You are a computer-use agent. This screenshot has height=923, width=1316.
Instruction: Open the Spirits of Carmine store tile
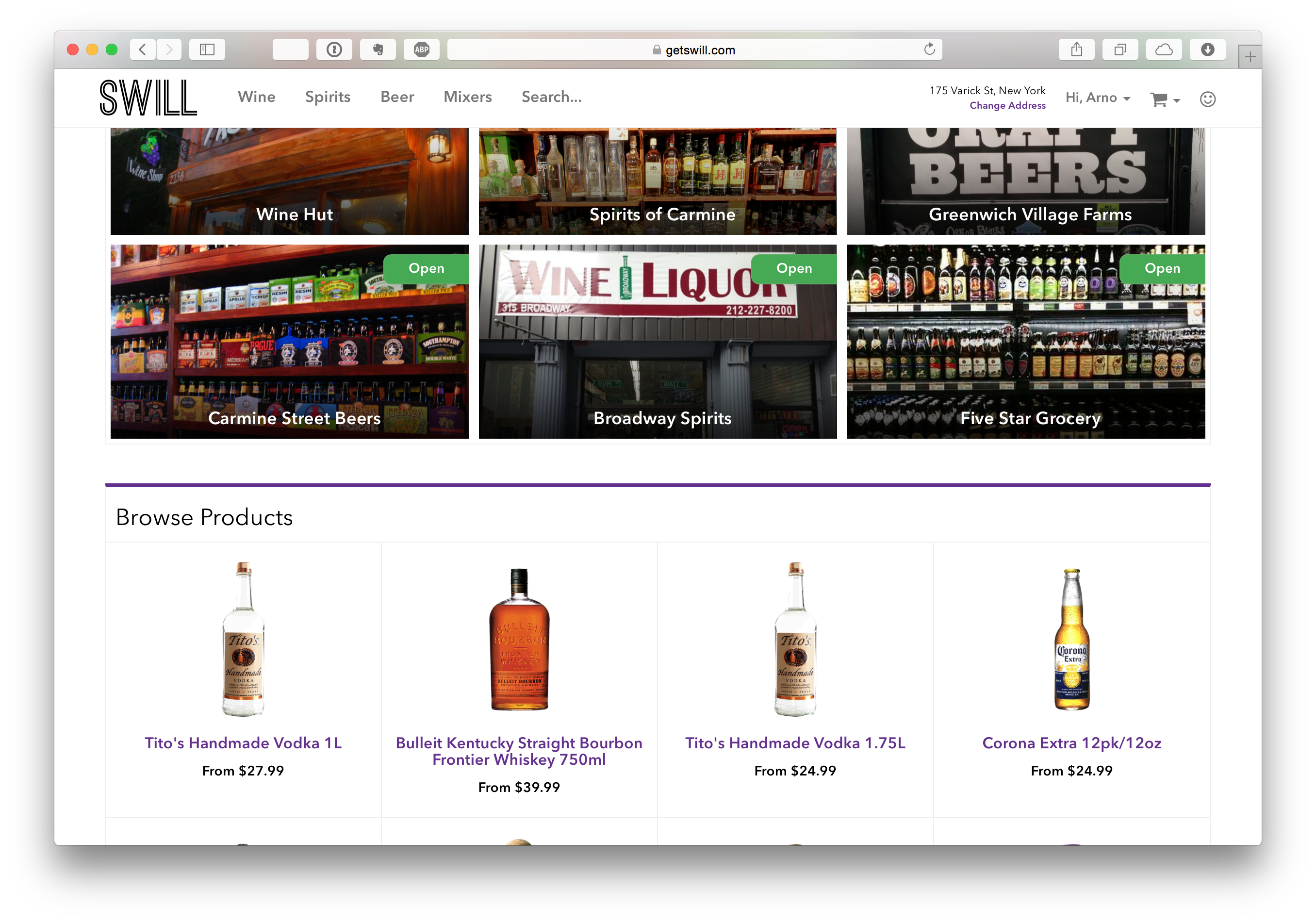click(x=658, y=181)
